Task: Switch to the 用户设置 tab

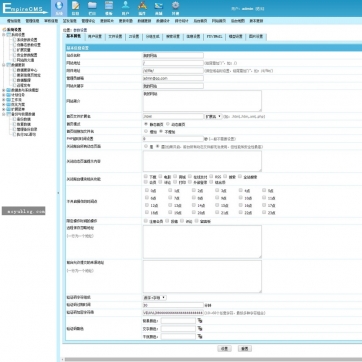Action: [94, 37]
